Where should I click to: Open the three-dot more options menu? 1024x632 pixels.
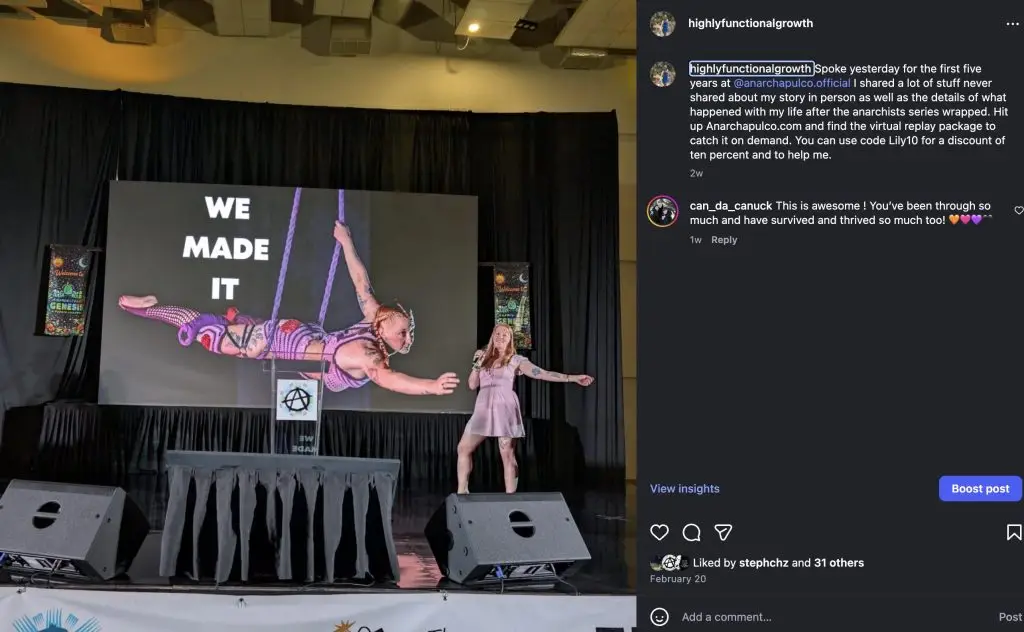point(1012,24)
